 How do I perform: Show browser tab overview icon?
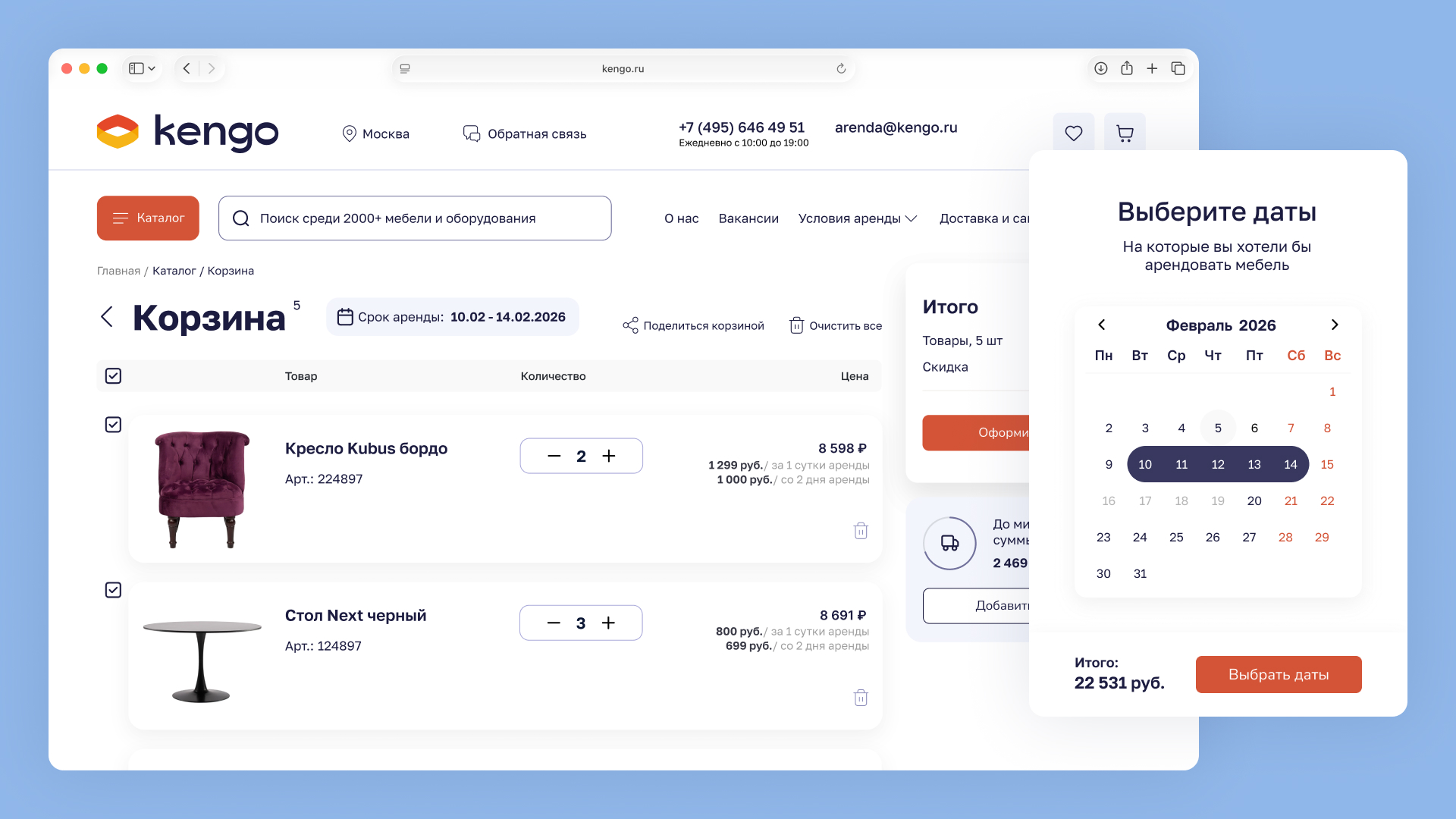[x=1178, y=68]
